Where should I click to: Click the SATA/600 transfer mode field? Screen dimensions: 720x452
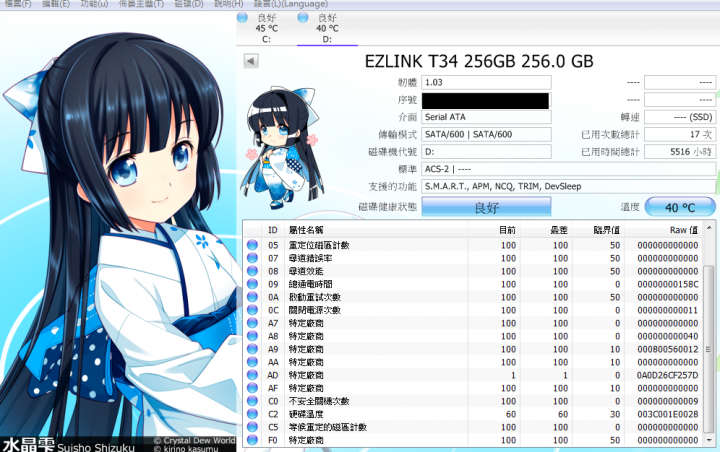486,134
